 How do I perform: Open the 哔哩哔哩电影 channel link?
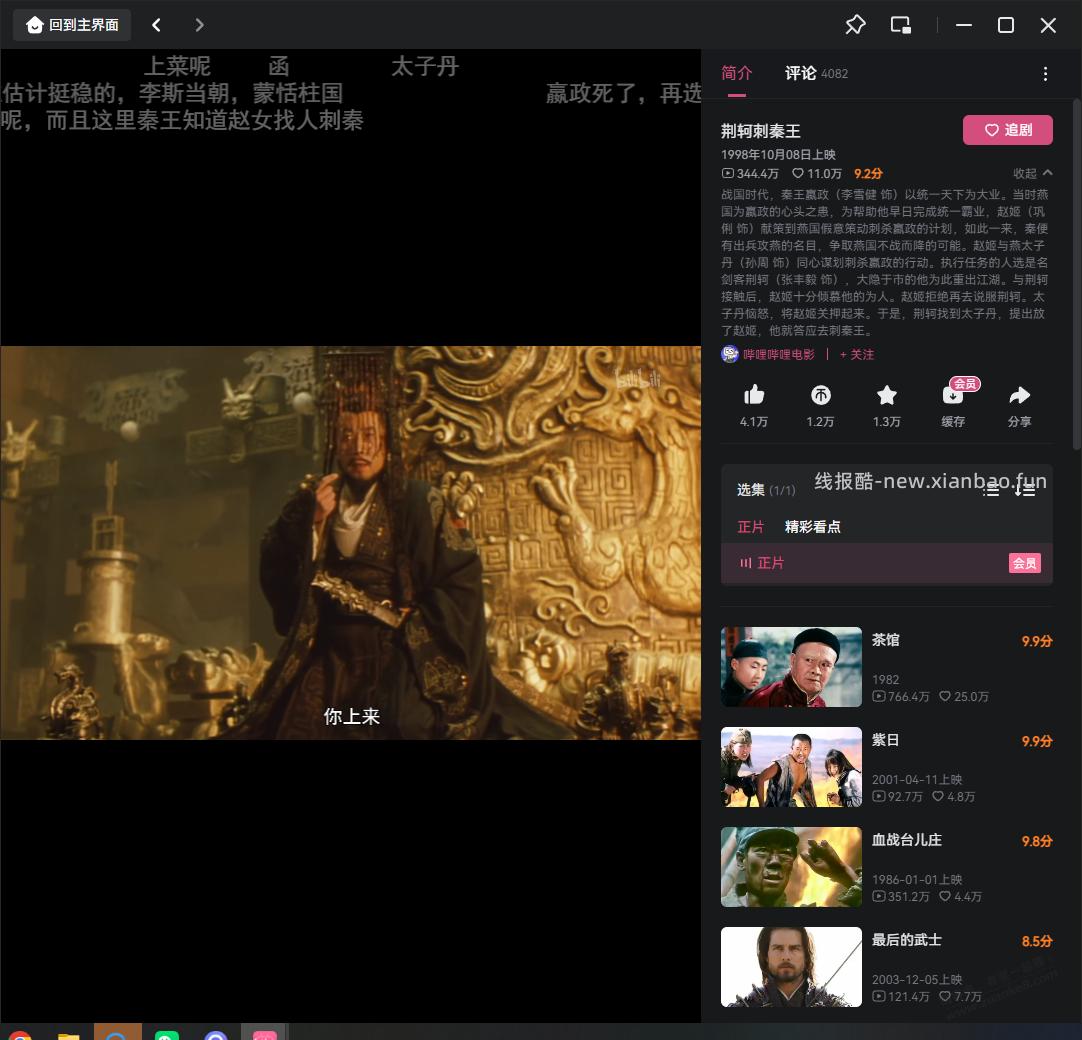click(778, 354)
